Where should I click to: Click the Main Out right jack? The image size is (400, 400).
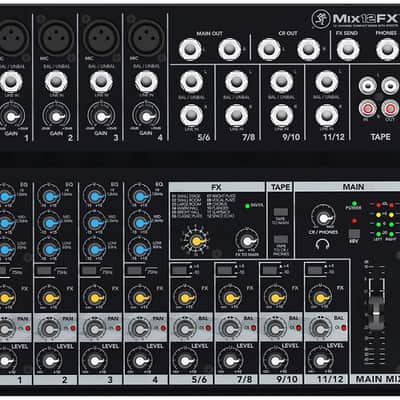point(230,49)
